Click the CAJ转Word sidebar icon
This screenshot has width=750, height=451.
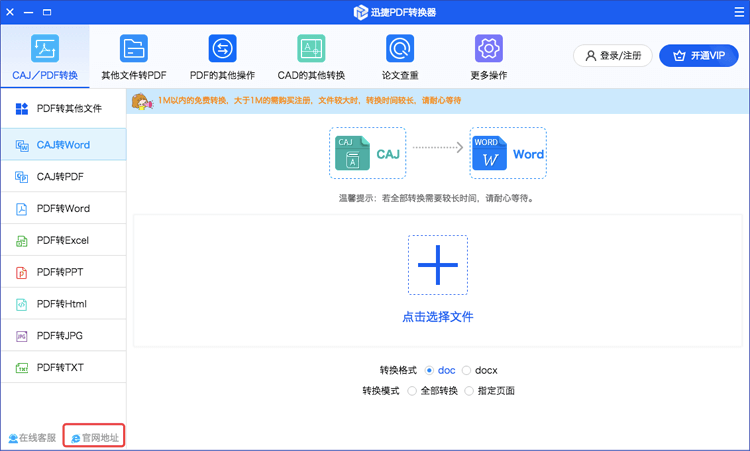pos(22,145)
